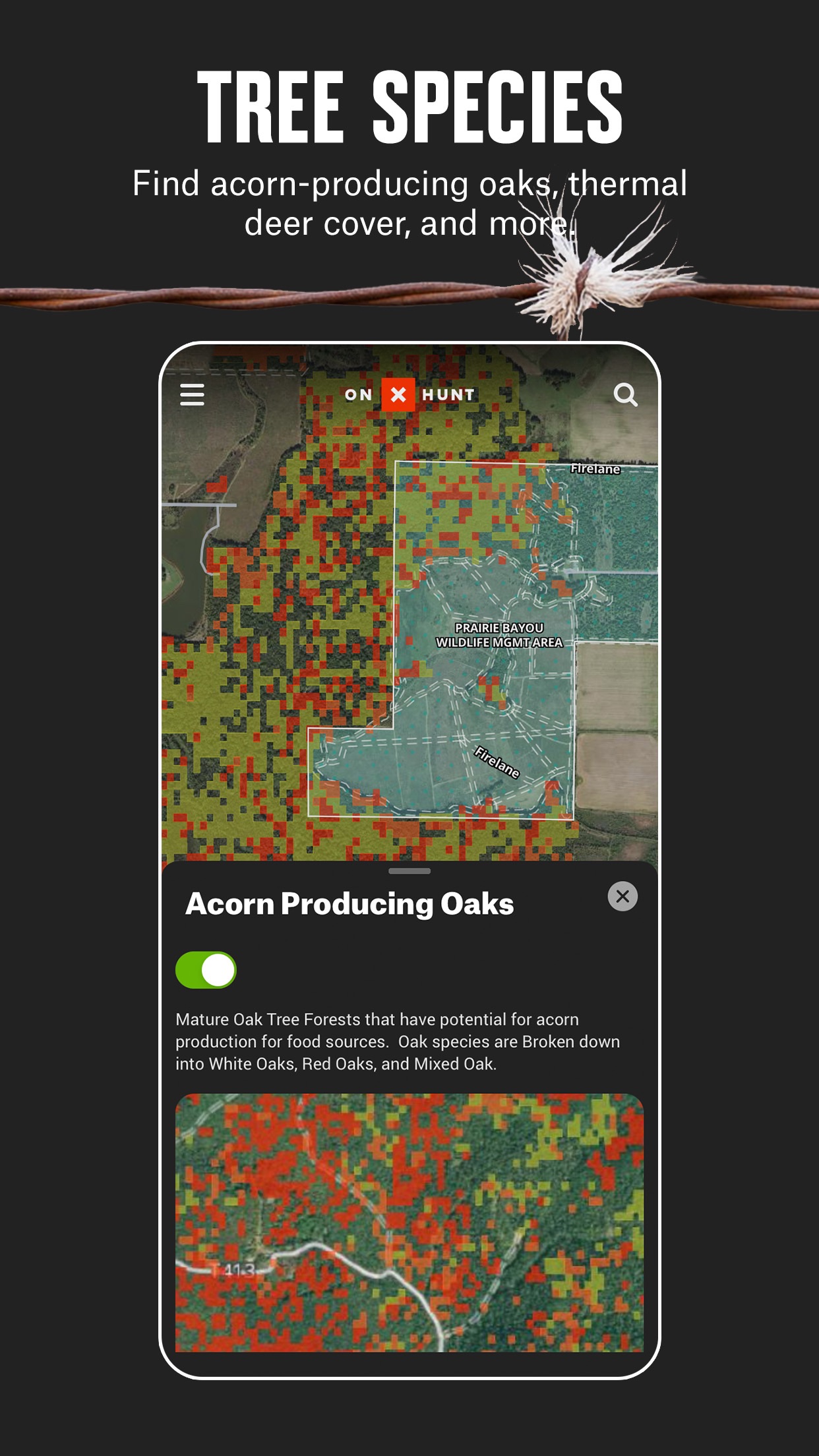
Task: Toggle off the Acorn Producing Oaks layer
Action: 206,970
